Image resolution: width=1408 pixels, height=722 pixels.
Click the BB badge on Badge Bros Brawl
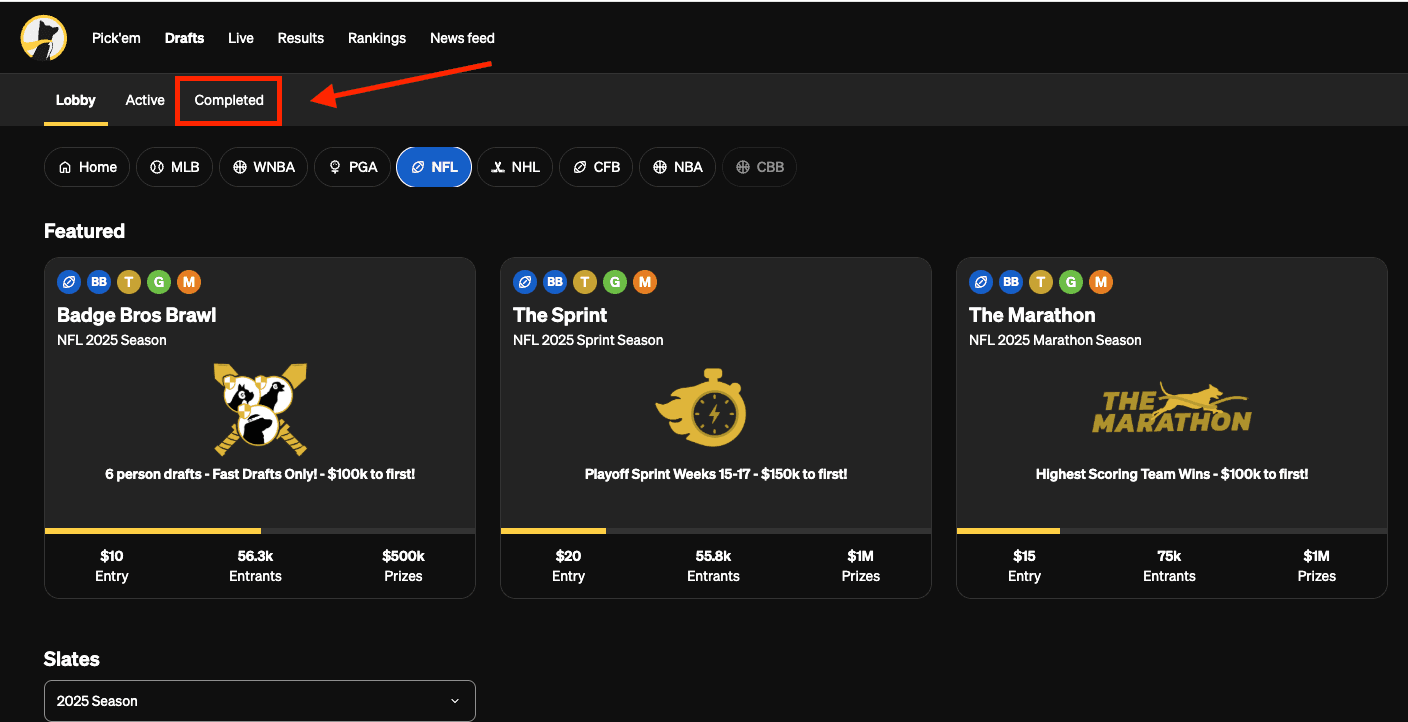click(99, 282)
